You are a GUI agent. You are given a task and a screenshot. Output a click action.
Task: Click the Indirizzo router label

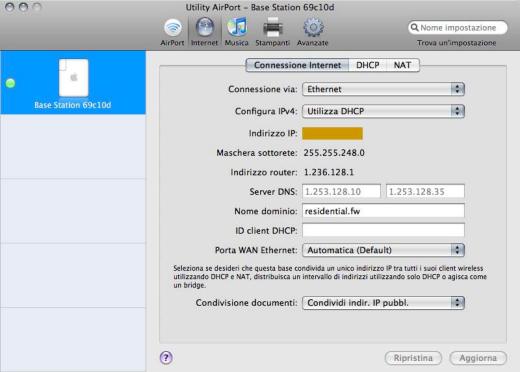point(264,172)
